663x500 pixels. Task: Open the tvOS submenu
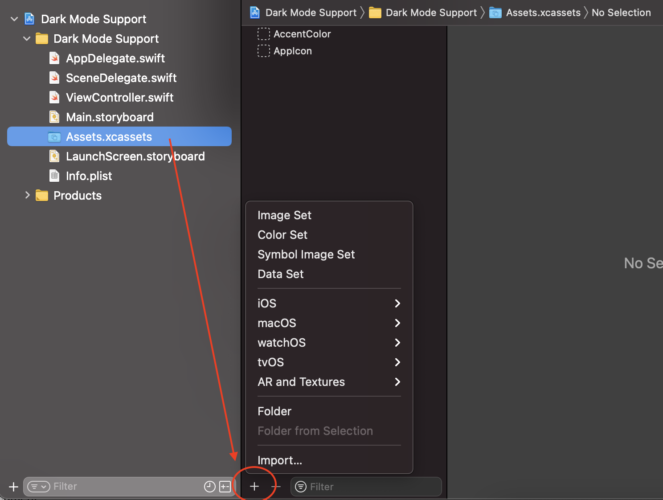click(329, 362)
